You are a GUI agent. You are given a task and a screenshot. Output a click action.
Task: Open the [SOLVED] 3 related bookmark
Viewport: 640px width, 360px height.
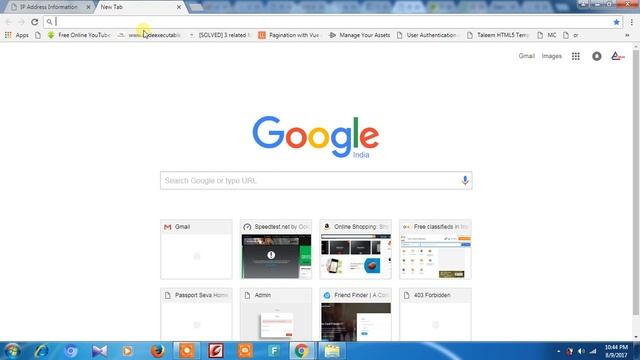(219, 35)
